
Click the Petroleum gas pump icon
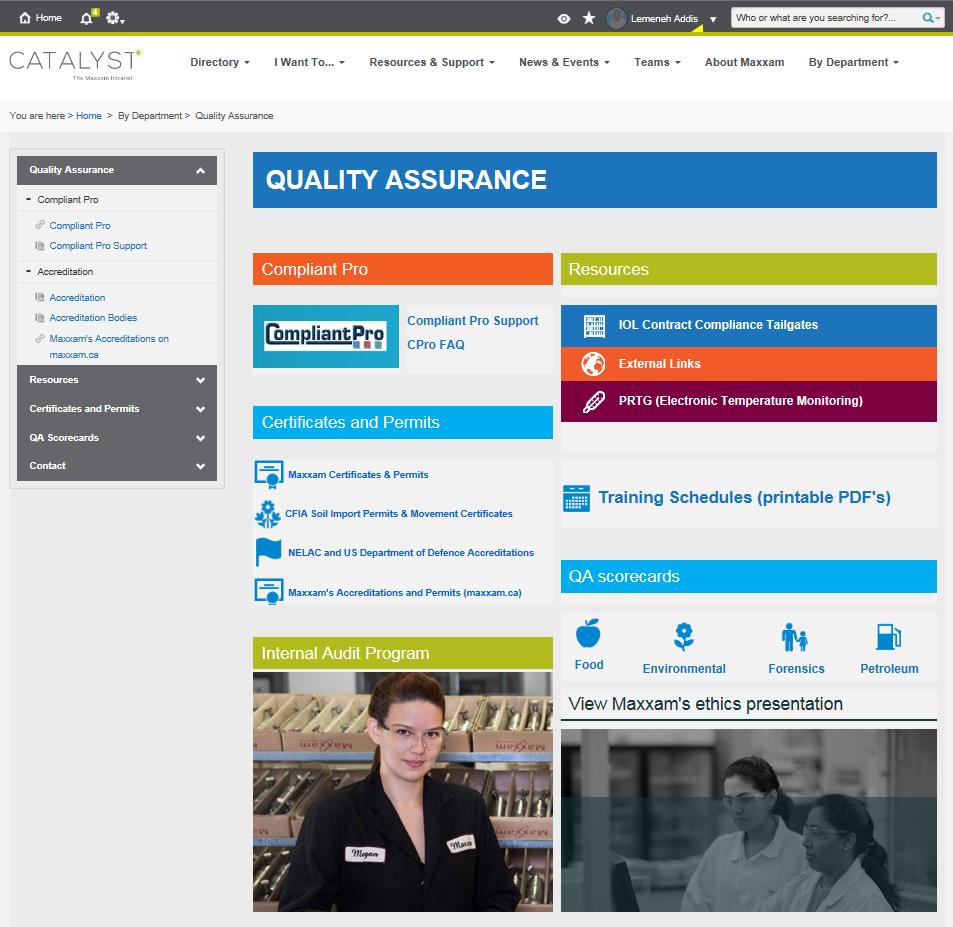[x=889, y=637]
